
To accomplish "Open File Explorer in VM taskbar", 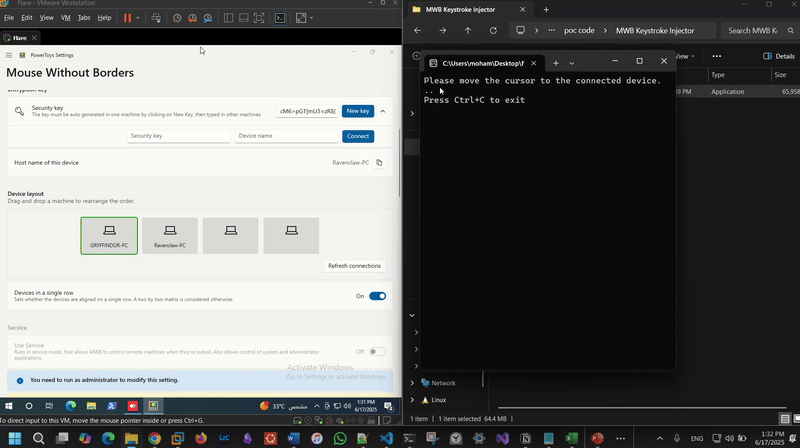I will [x=91, y=406].
